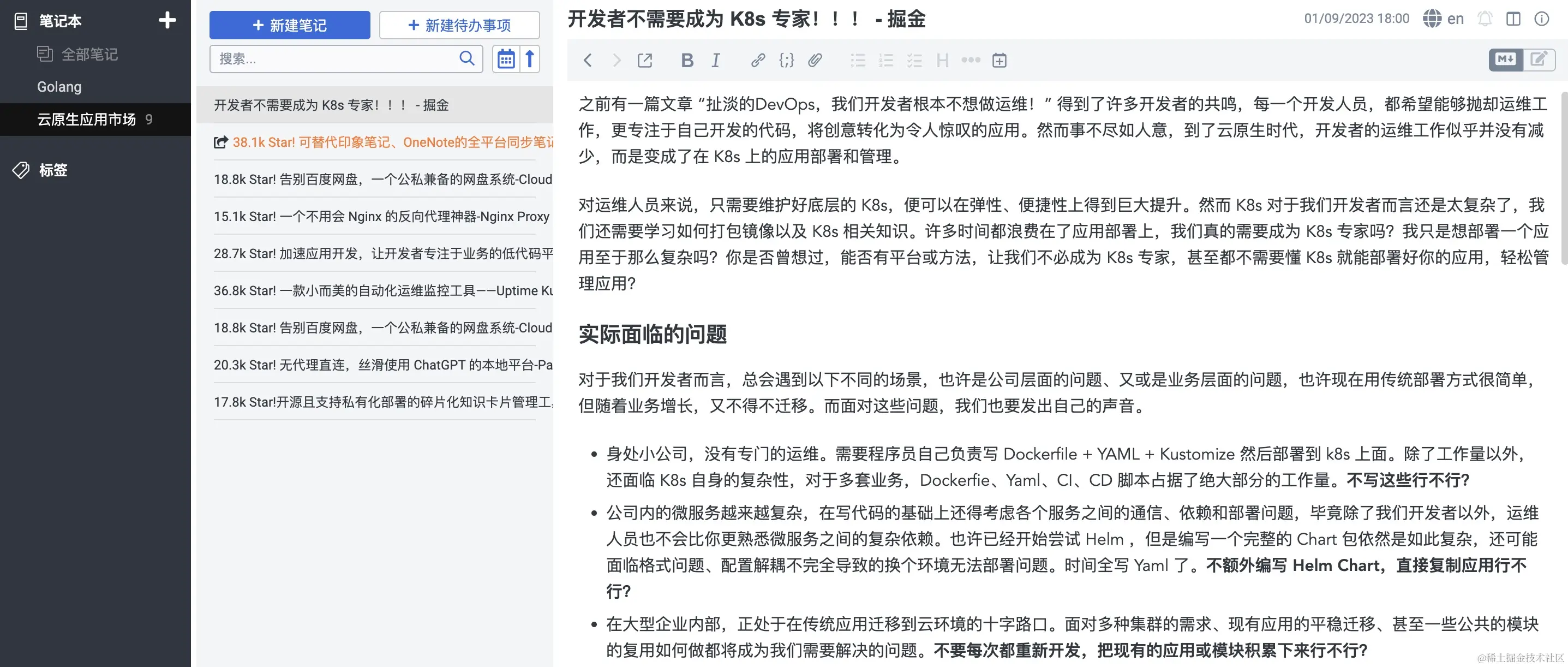Insert numbered list
1568x667 pixels.
(886, 59)
